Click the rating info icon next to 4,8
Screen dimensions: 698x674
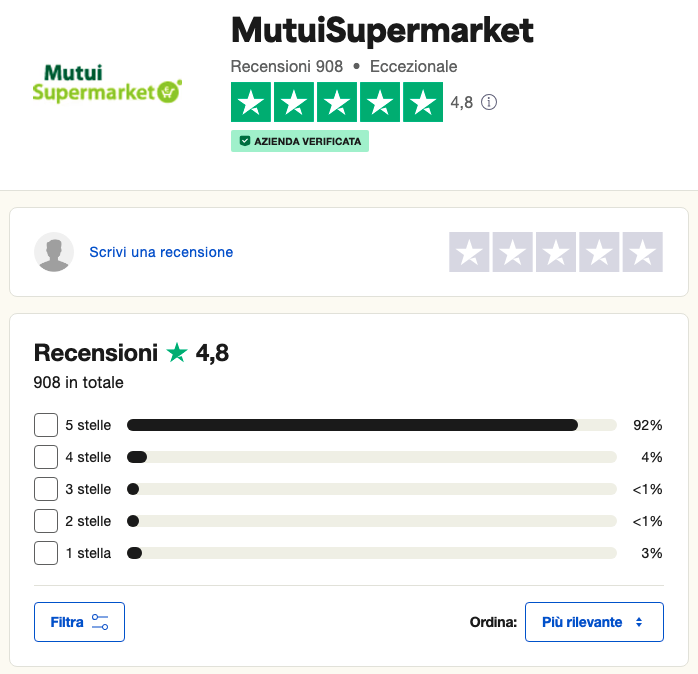(489, 102)
